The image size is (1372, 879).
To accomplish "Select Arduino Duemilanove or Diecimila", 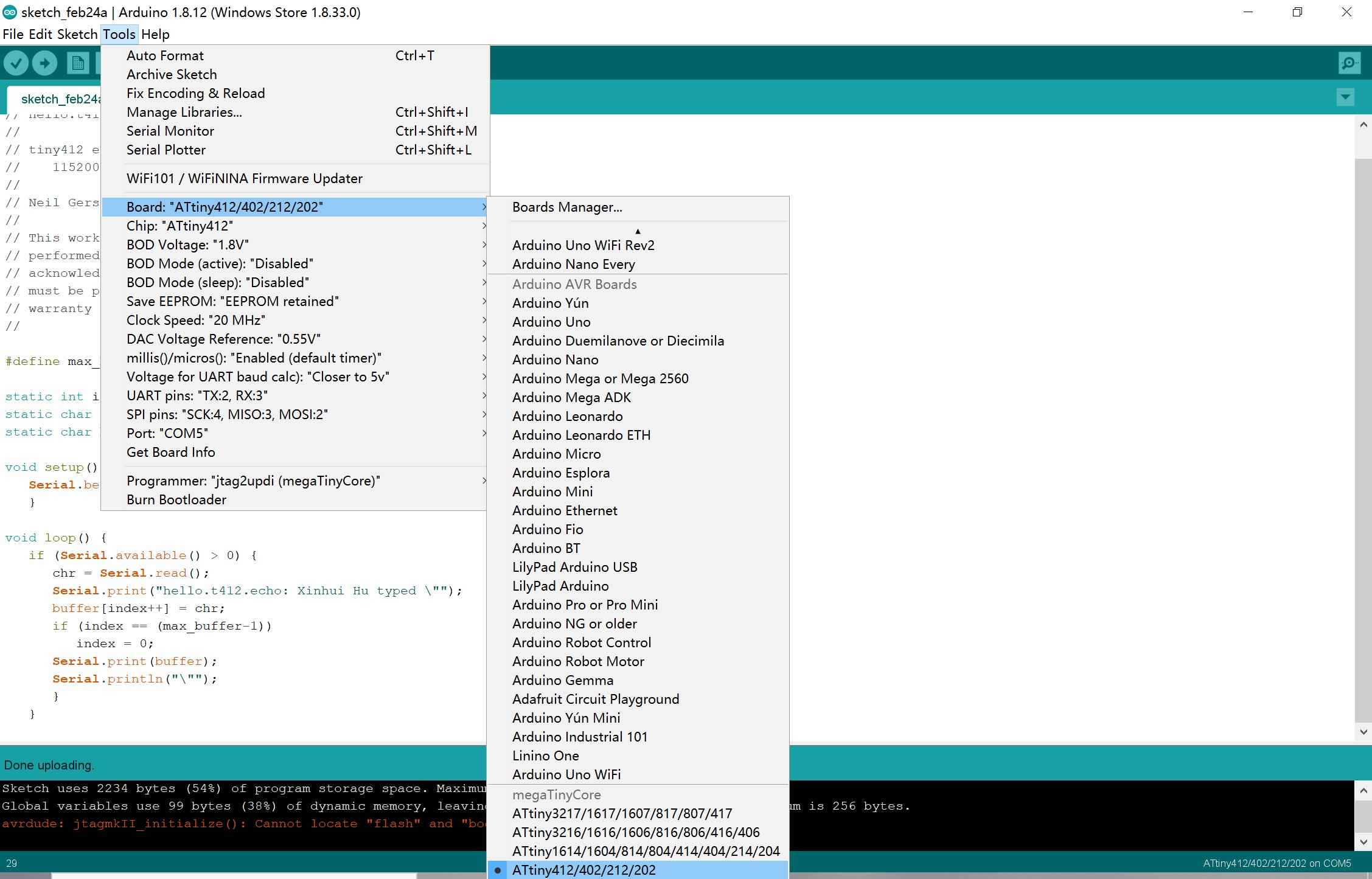I will pos(638,341).
